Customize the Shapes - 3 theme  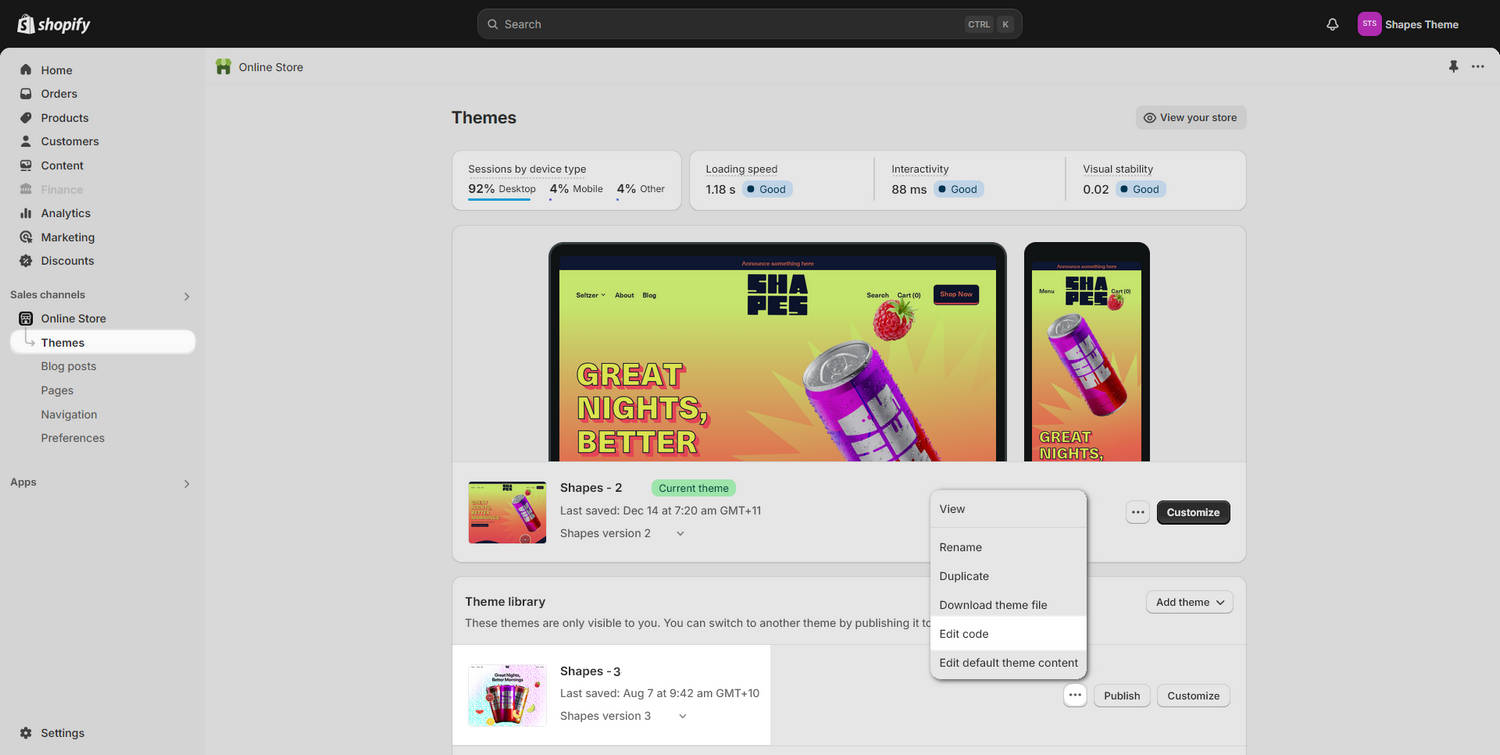(1193, 696)
